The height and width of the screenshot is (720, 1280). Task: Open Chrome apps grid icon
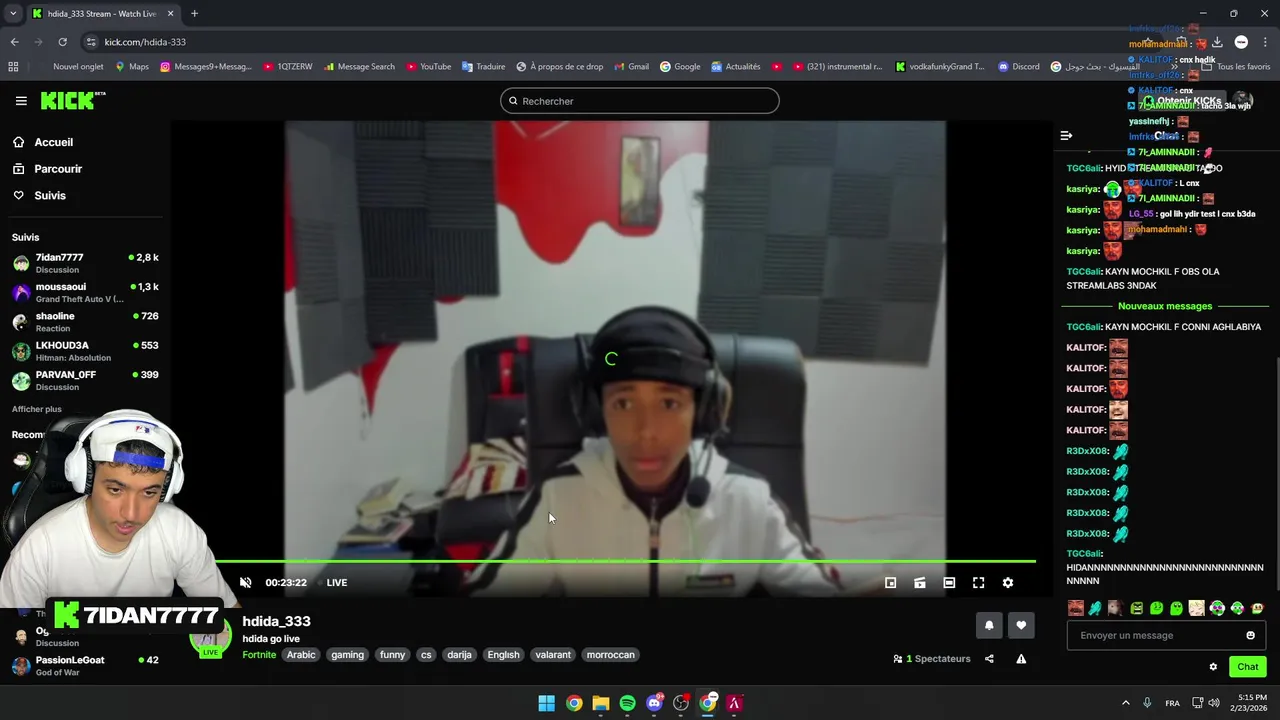[13, 67]
